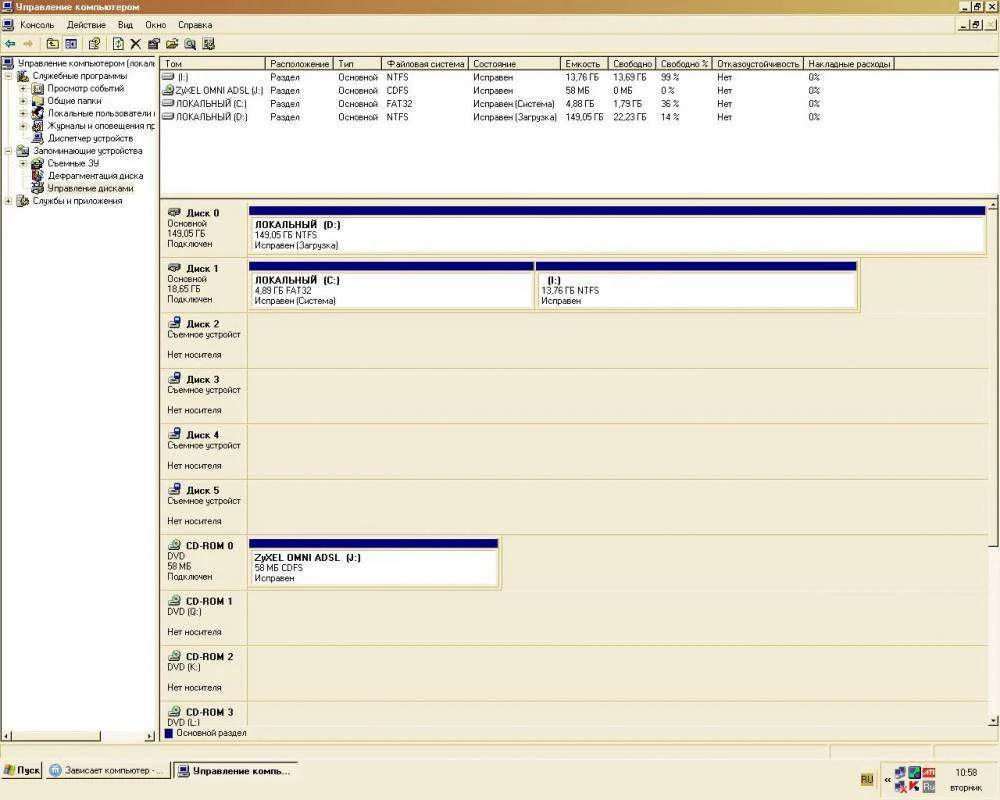Click the RU language indicator on the taskbar
The image size is (1000, 800).
(x=867, y=780)
